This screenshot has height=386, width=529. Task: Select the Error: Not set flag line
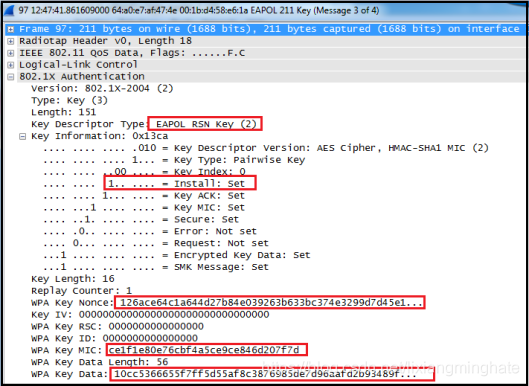pyautogui.click(x=150, y=231)
